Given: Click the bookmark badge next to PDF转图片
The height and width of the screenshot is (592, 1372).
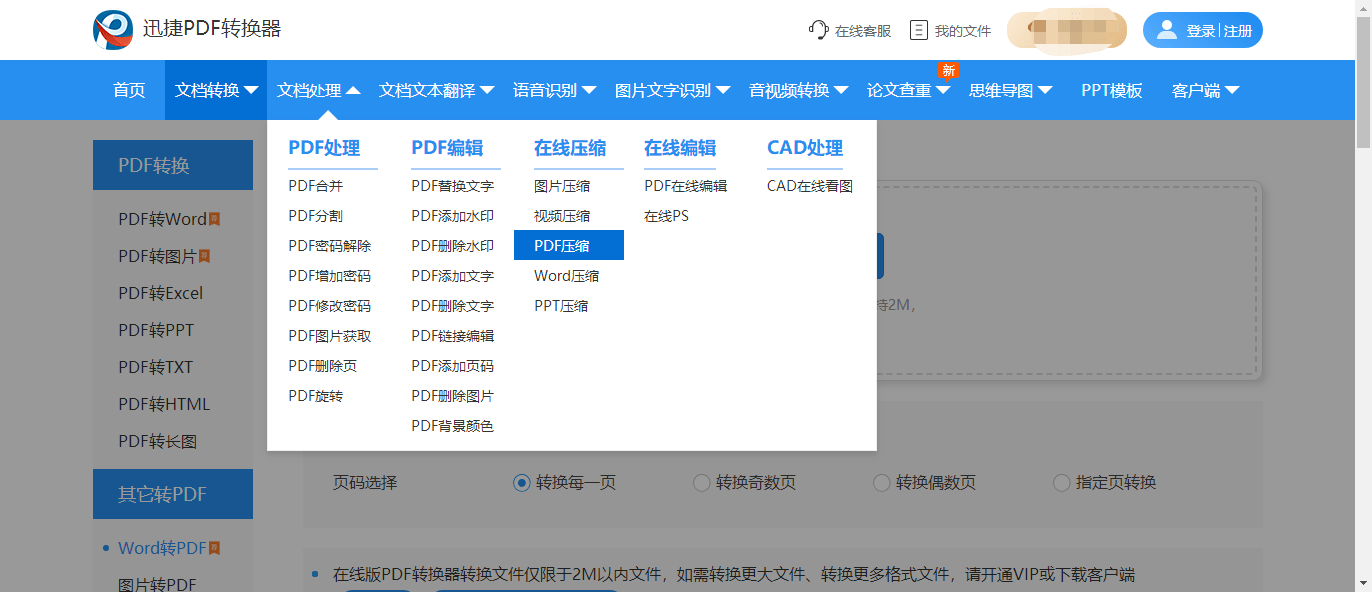Looking at the screenshot, I should 204,256.
